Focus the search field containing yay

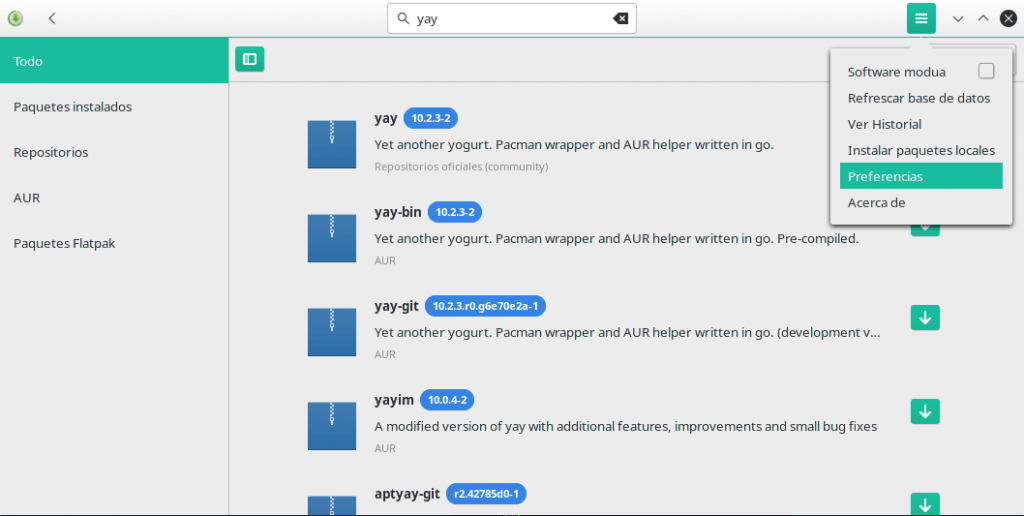[x=511, y=18]
